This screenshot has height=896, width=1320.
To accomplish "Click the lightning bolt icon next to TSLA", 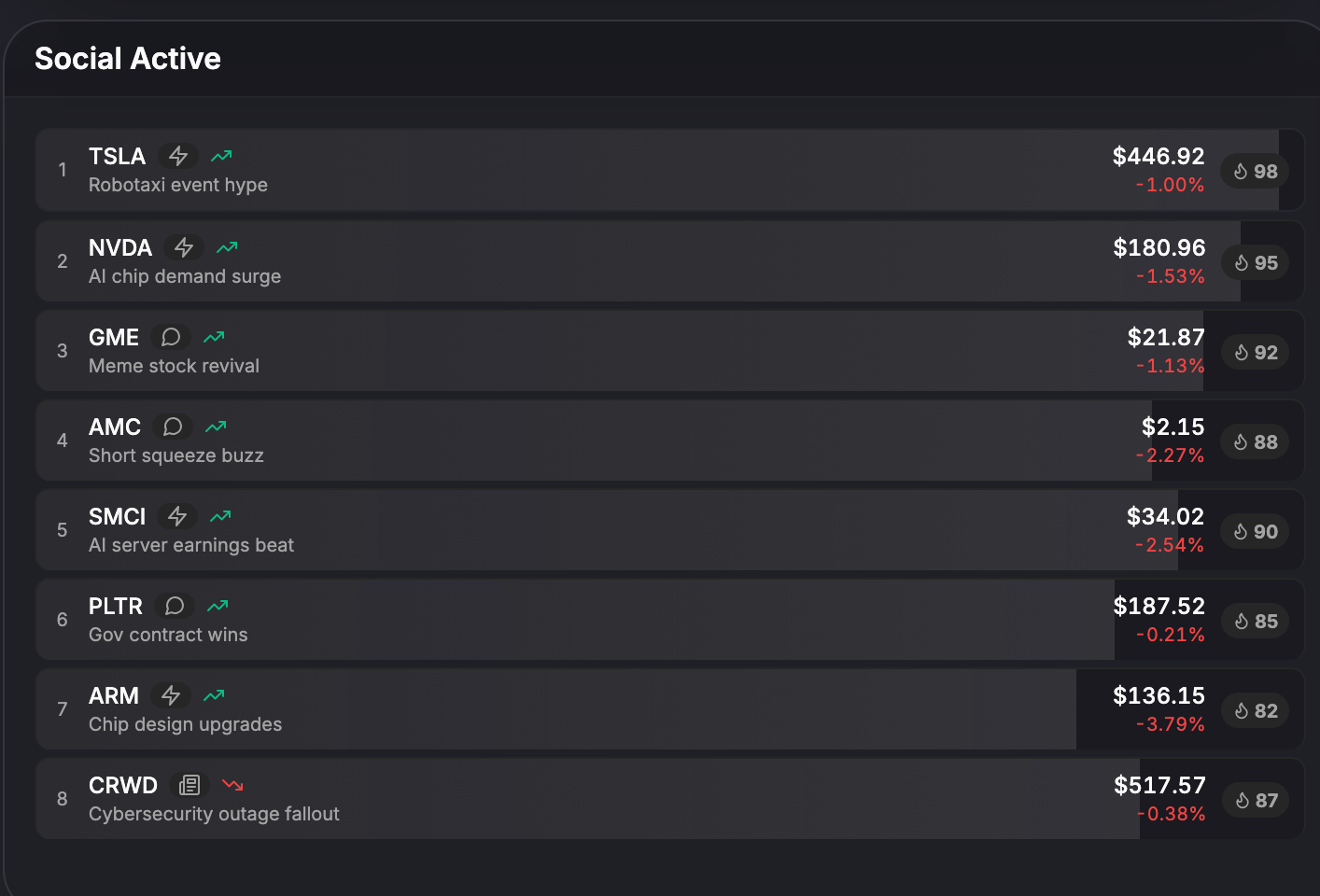I will 178,156.
